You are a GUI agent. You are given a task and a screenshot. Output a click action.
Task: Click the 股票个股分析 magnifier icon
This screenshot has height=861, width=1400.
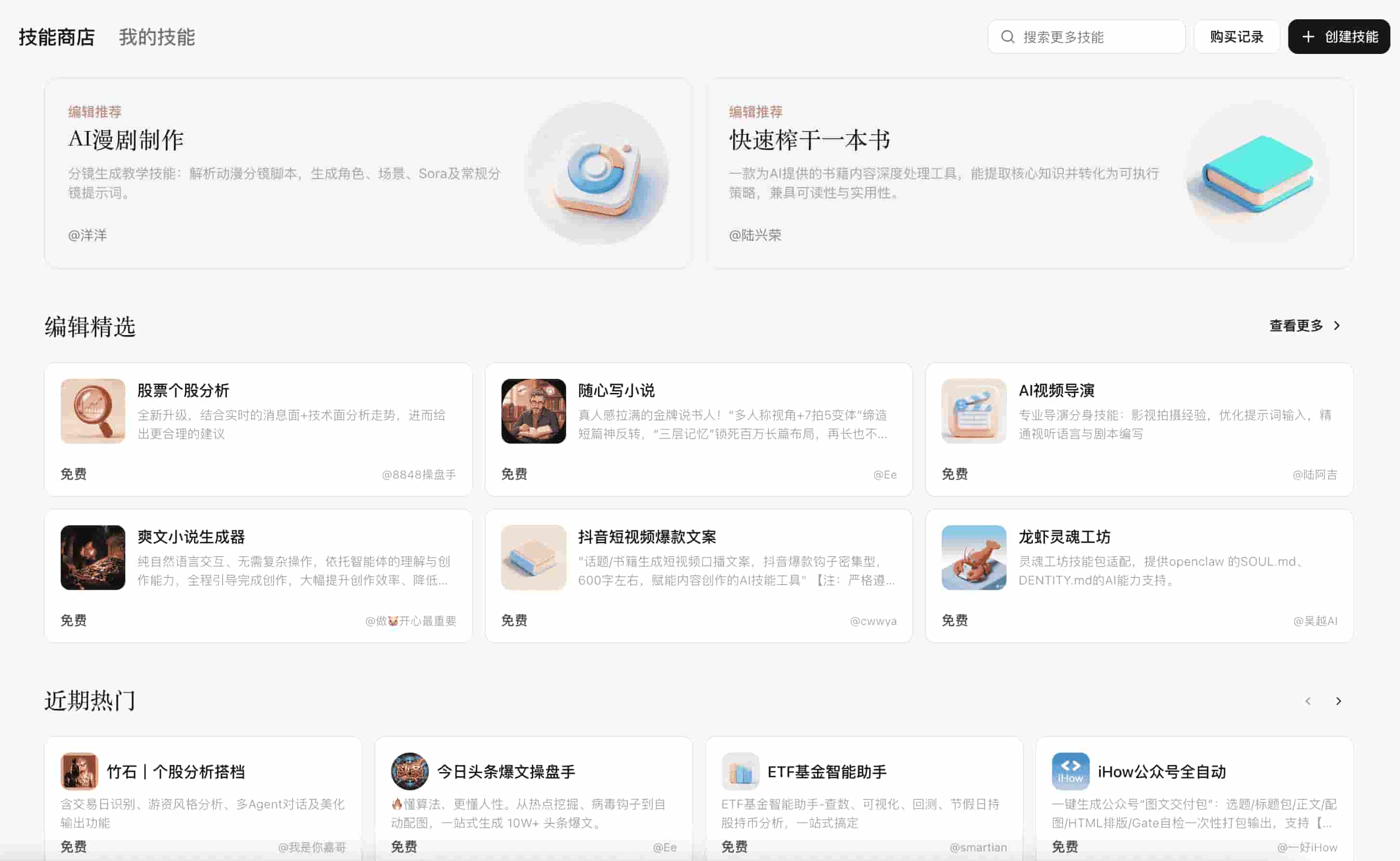click(93, 411)
